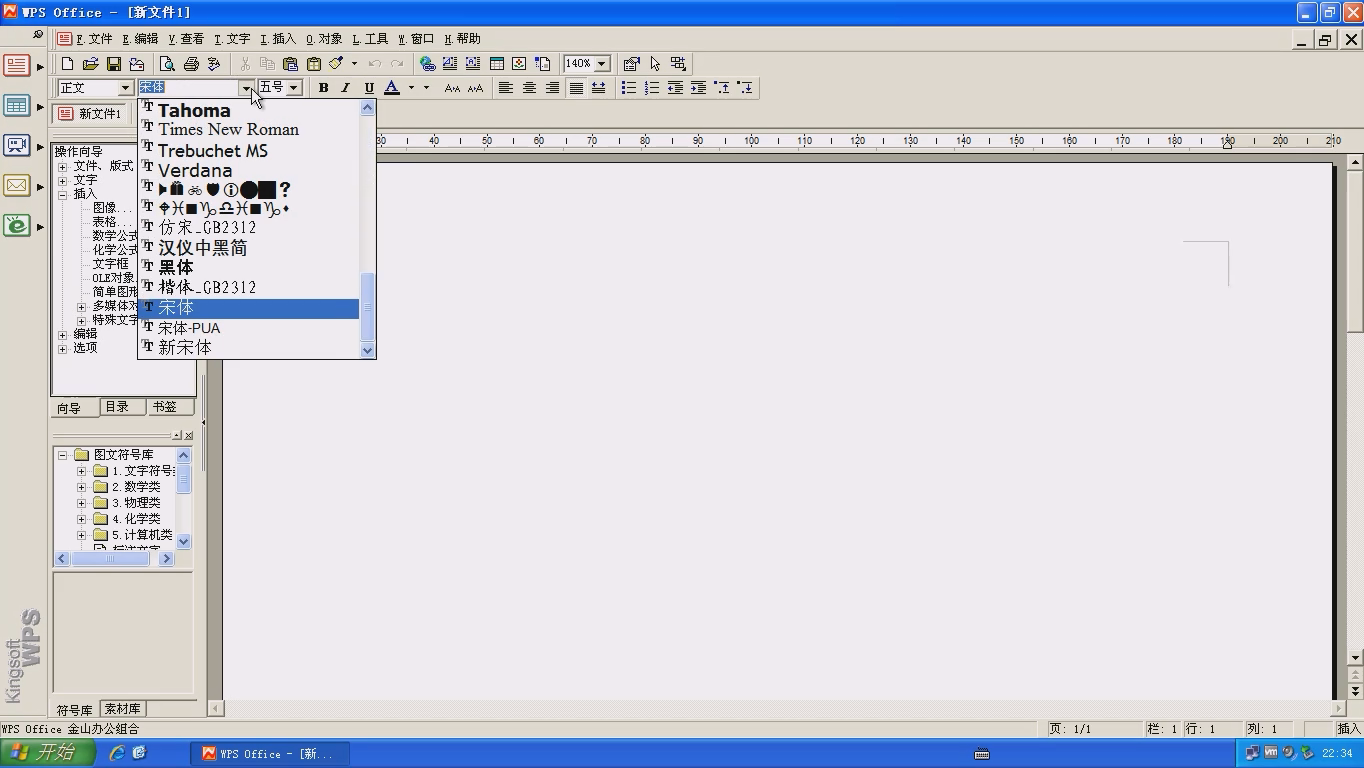Screen dimensions: 1364x768
Task: Choose the arrow selection pointer tool
Action: pos(655,64)
